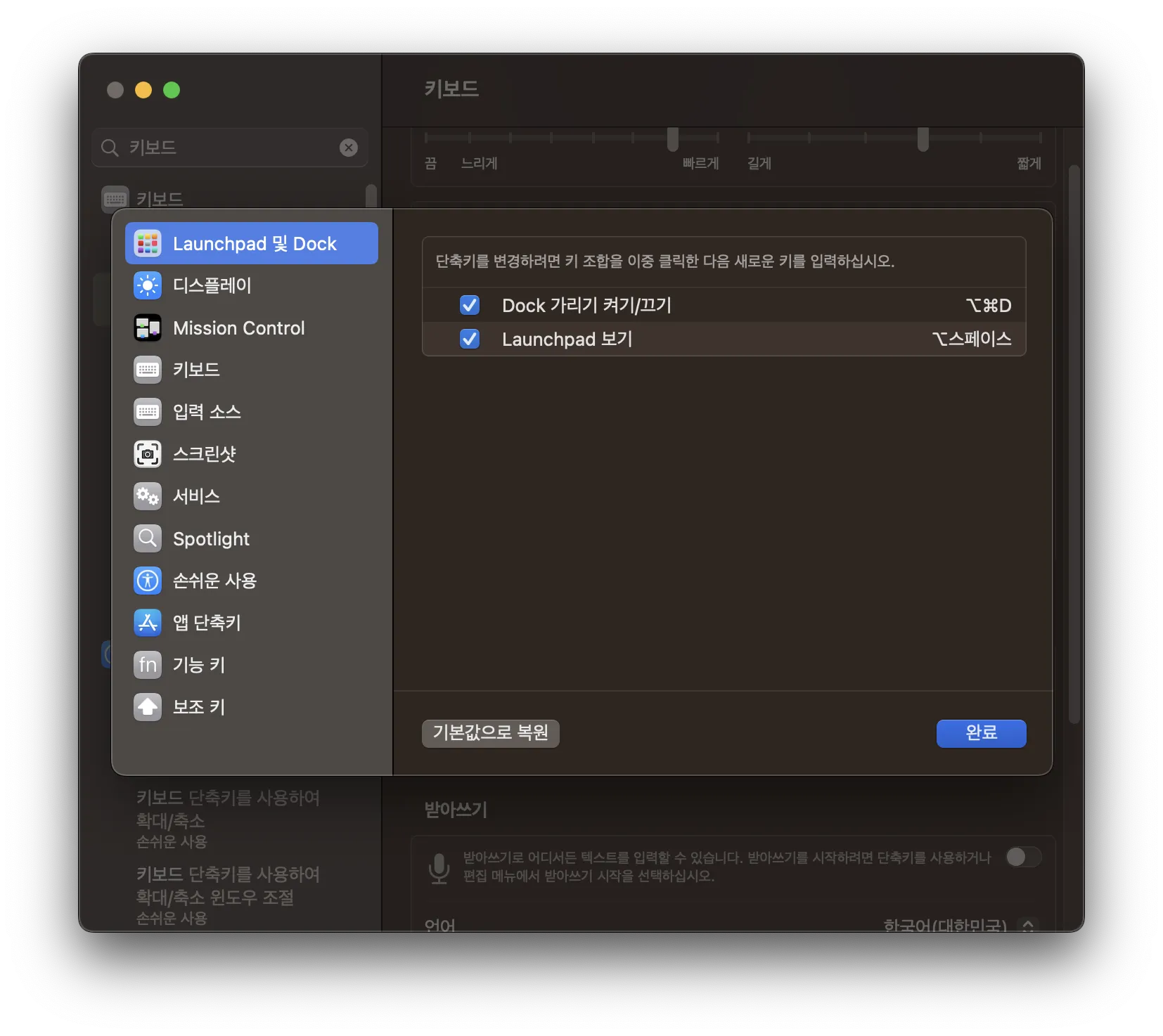
Task: Click the ⌥⌘D shortcut key combination
Action: click(x=989, y=306)
